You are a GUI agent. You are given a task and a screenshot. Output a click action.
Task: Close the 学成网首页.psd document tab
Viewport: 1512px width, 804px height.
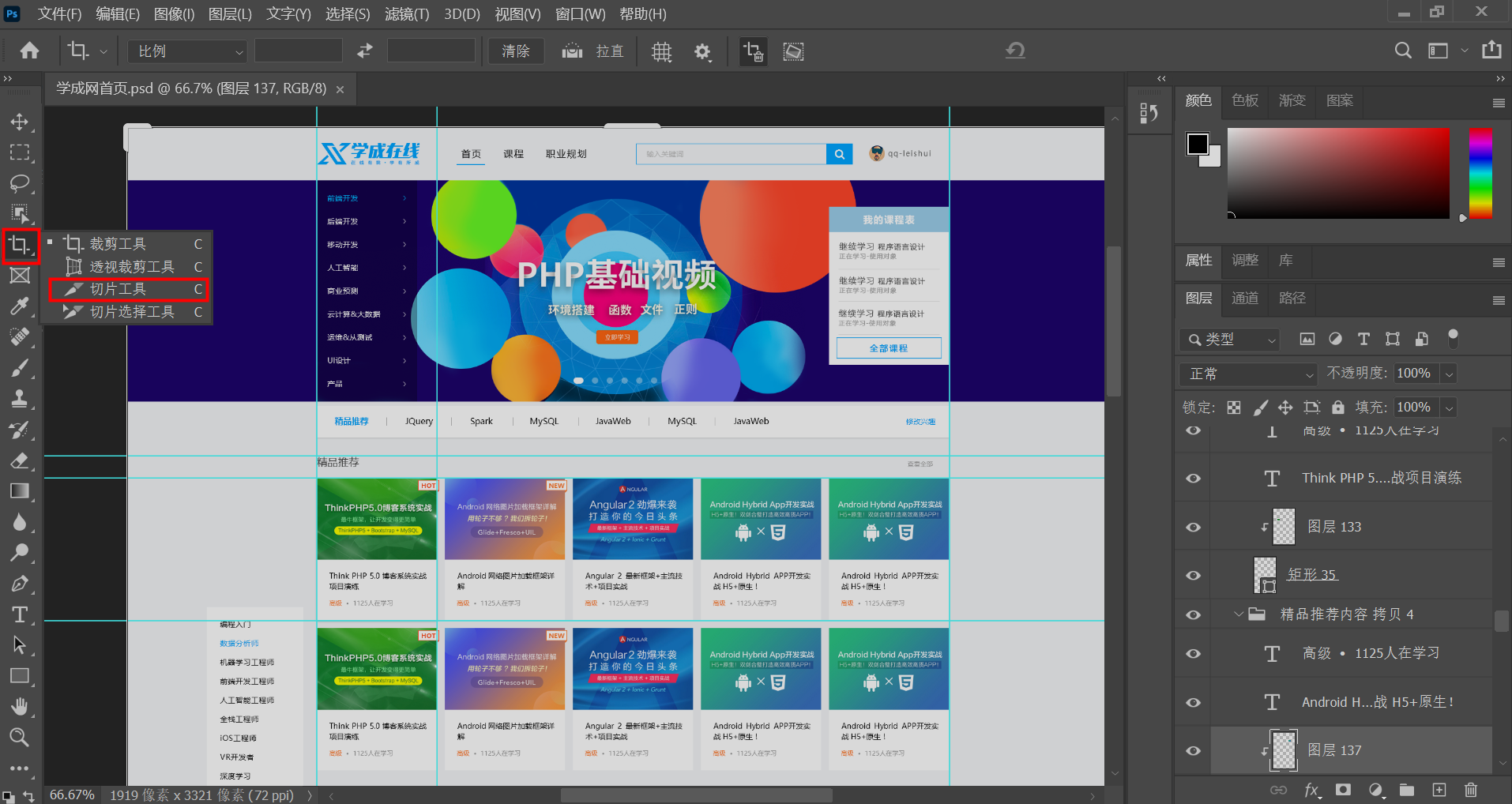tap(340, 89)
